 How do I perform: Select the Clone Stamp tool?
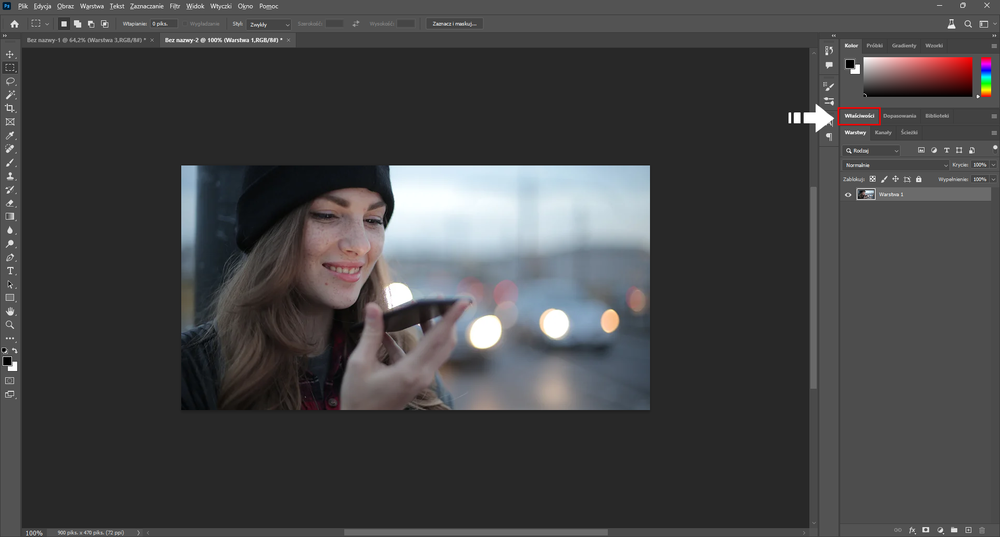tap(10, 176)
